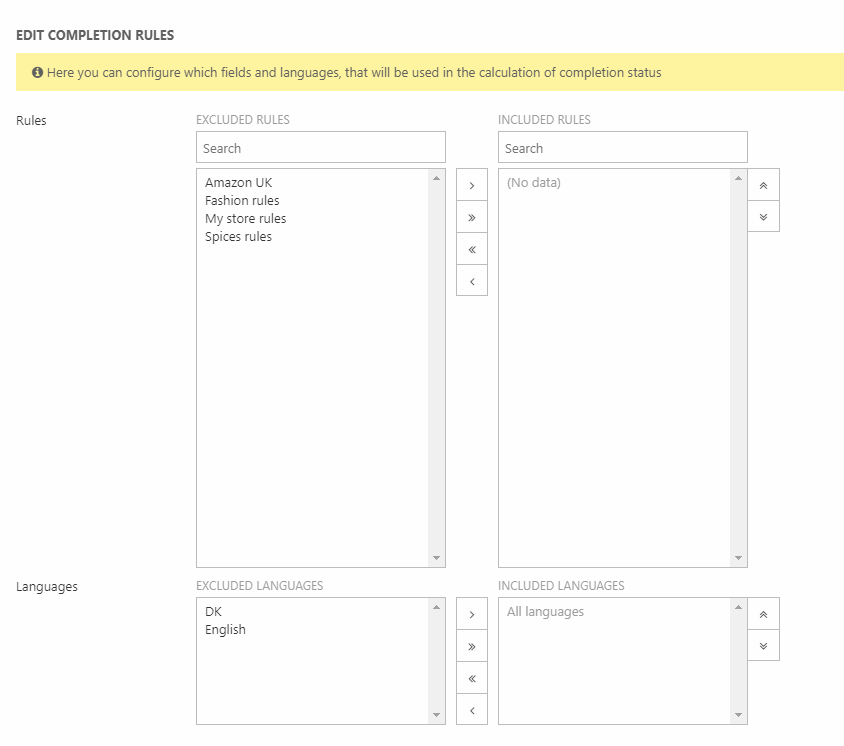Image resolution: width=844 pixels, height=746 pixels.
Task: Click the move-left arrow for rules
Action: [x=471, y=281]
